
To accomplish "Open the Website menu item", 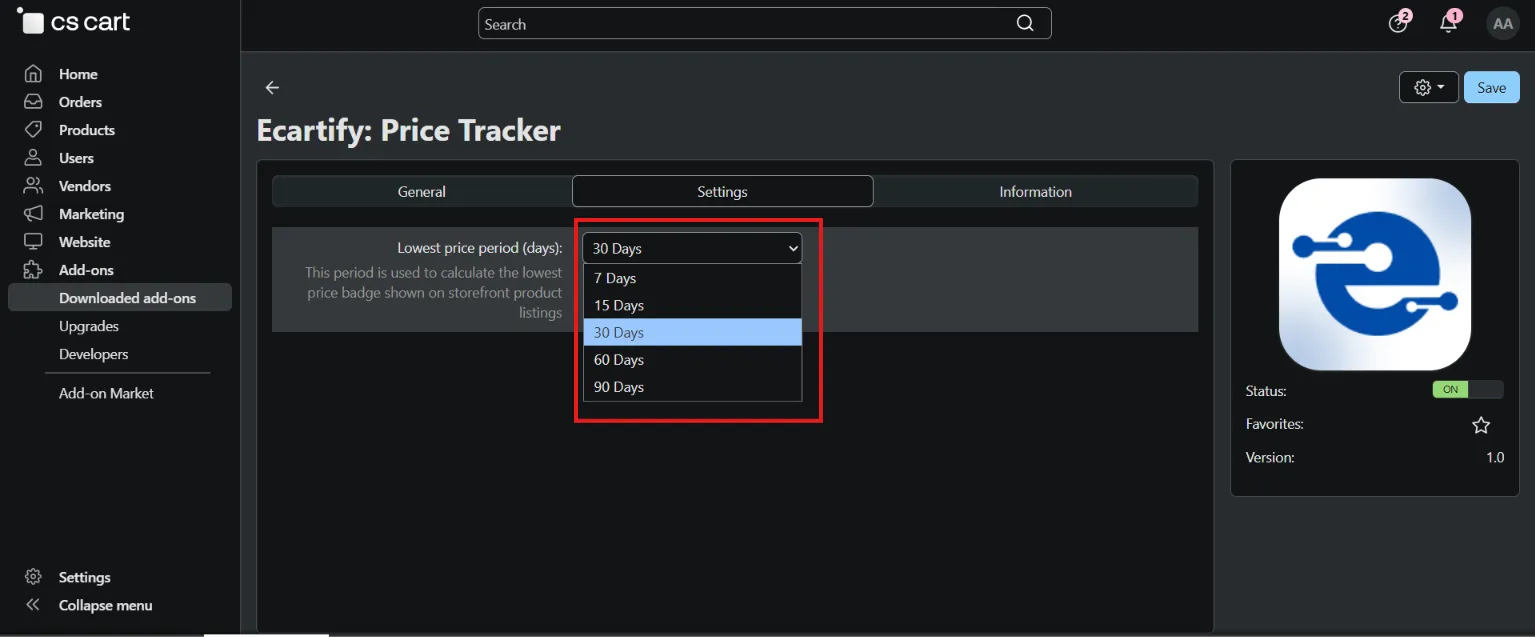I will click(84, 242).
